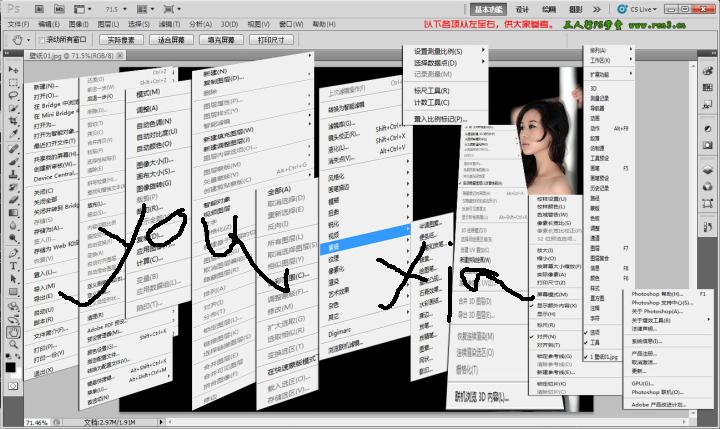Select the Rectangular Marquee tool

[13, 83]
